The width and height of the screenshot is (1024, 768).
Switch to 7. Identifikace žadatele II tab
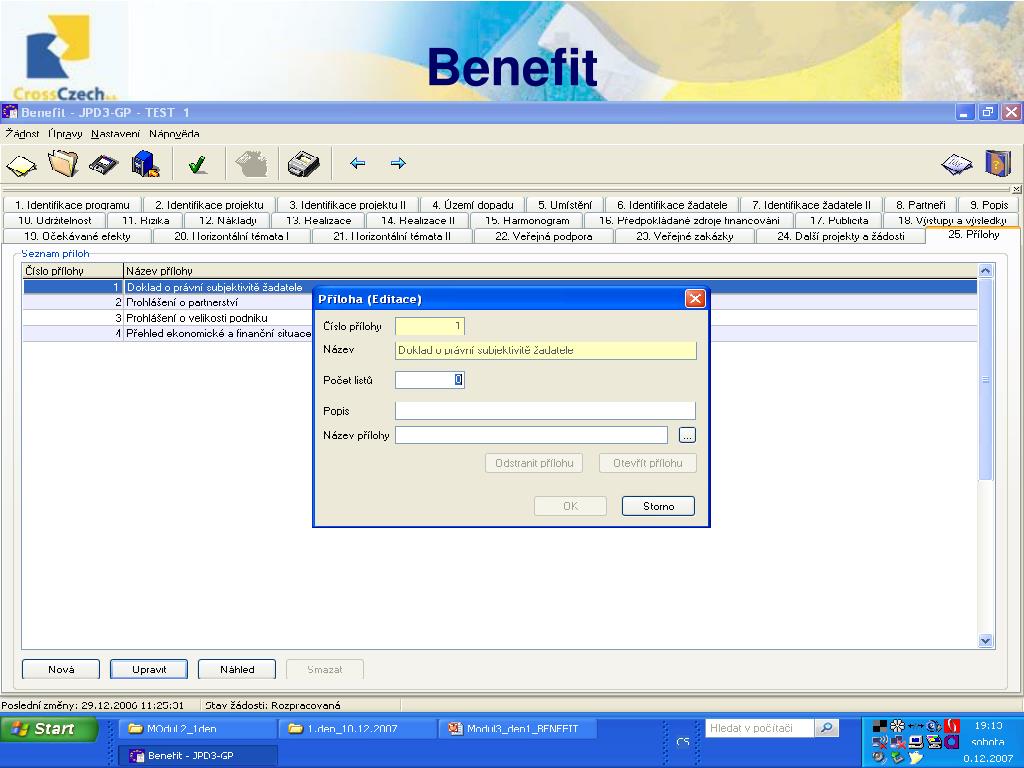[x=811, y=205]
